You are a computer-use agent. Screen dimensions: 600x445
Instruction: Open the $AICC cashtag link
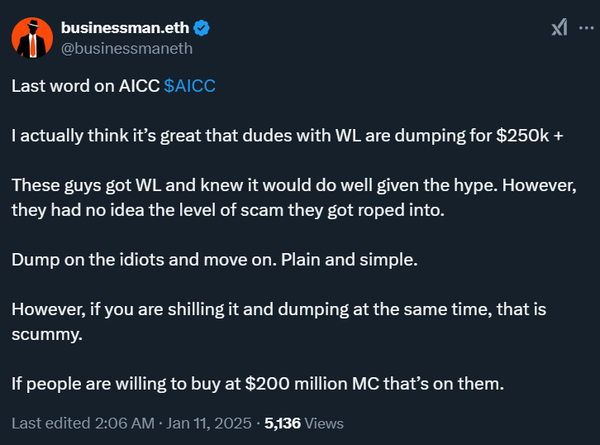tap(189, 86)
